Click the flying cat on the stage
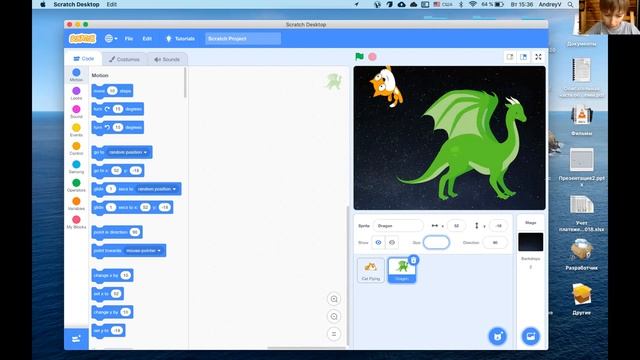640x360 pixels. click(386, 87)
